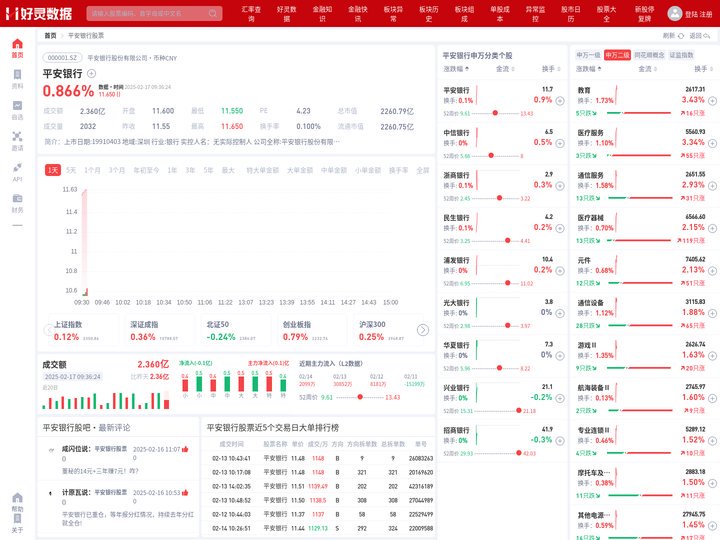Add 医疗服务 sector with its plus icon
The height and width of the screenshot is (540, 720).
pos(712,143)
